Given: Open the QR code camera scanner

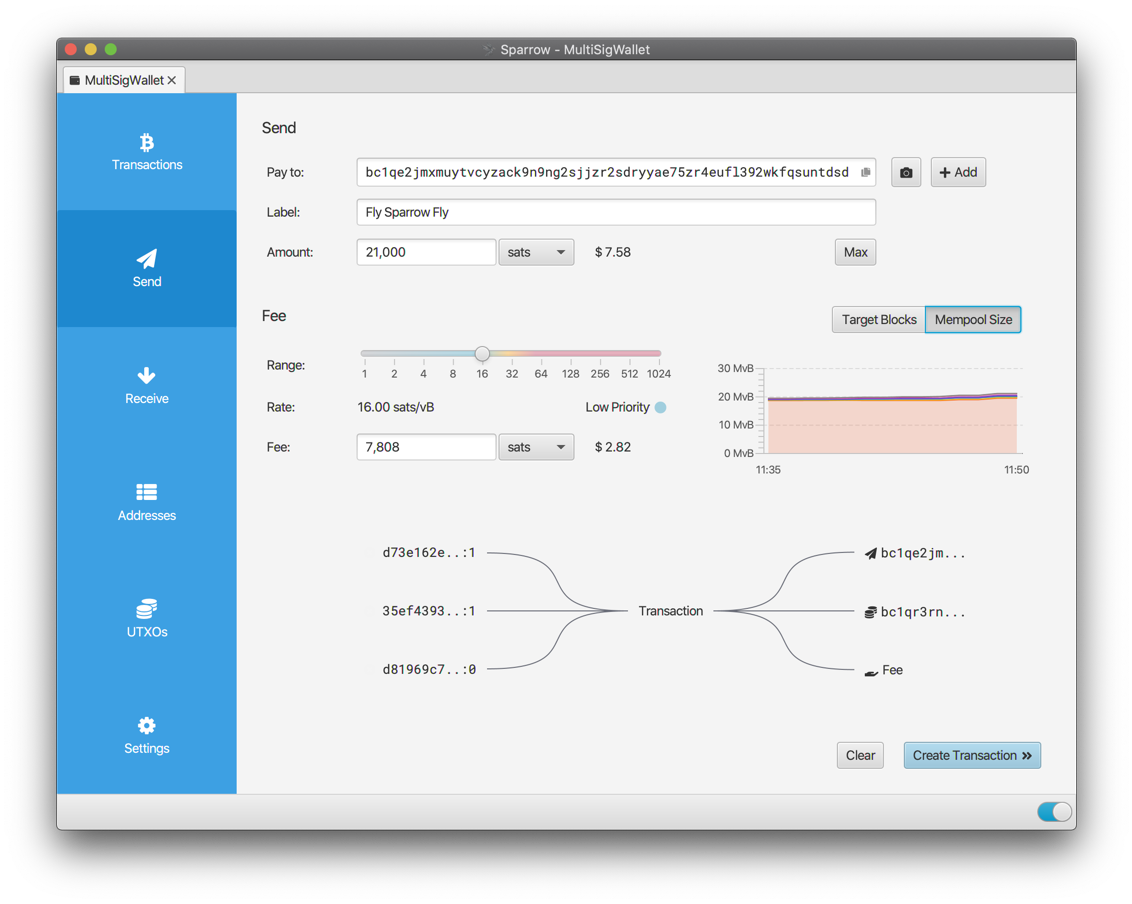Looking at the screenshot, I should click(x=906, y=172).
